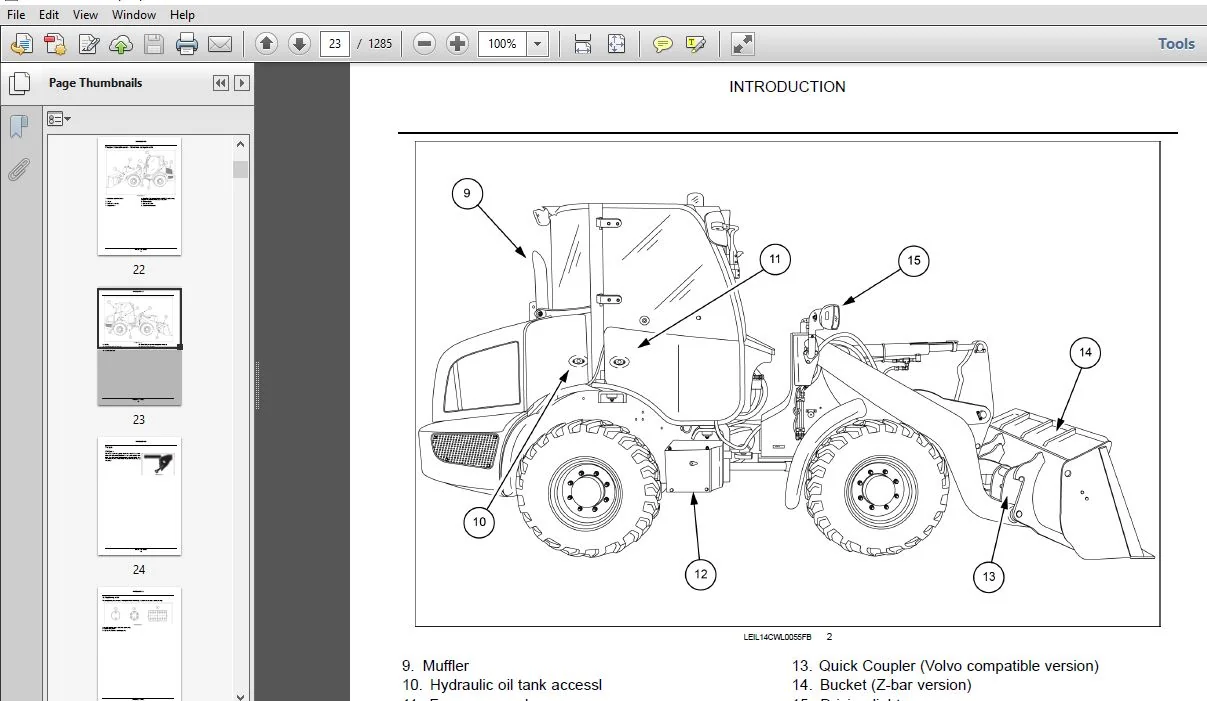Print the document using printer icon

pyautogui.click(x=187, y=44)
